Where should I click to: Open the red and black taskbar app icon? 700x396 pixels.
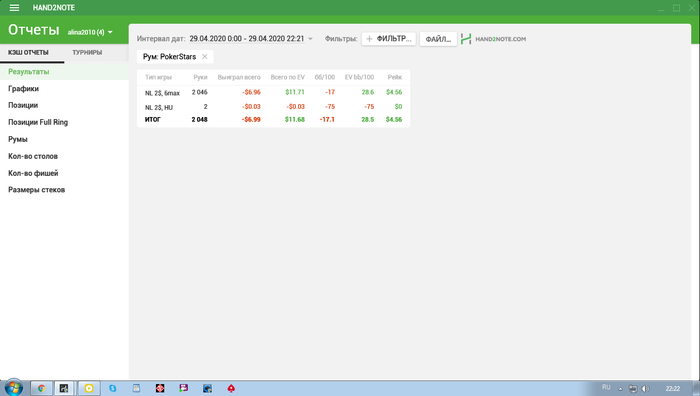click(160, 388)
